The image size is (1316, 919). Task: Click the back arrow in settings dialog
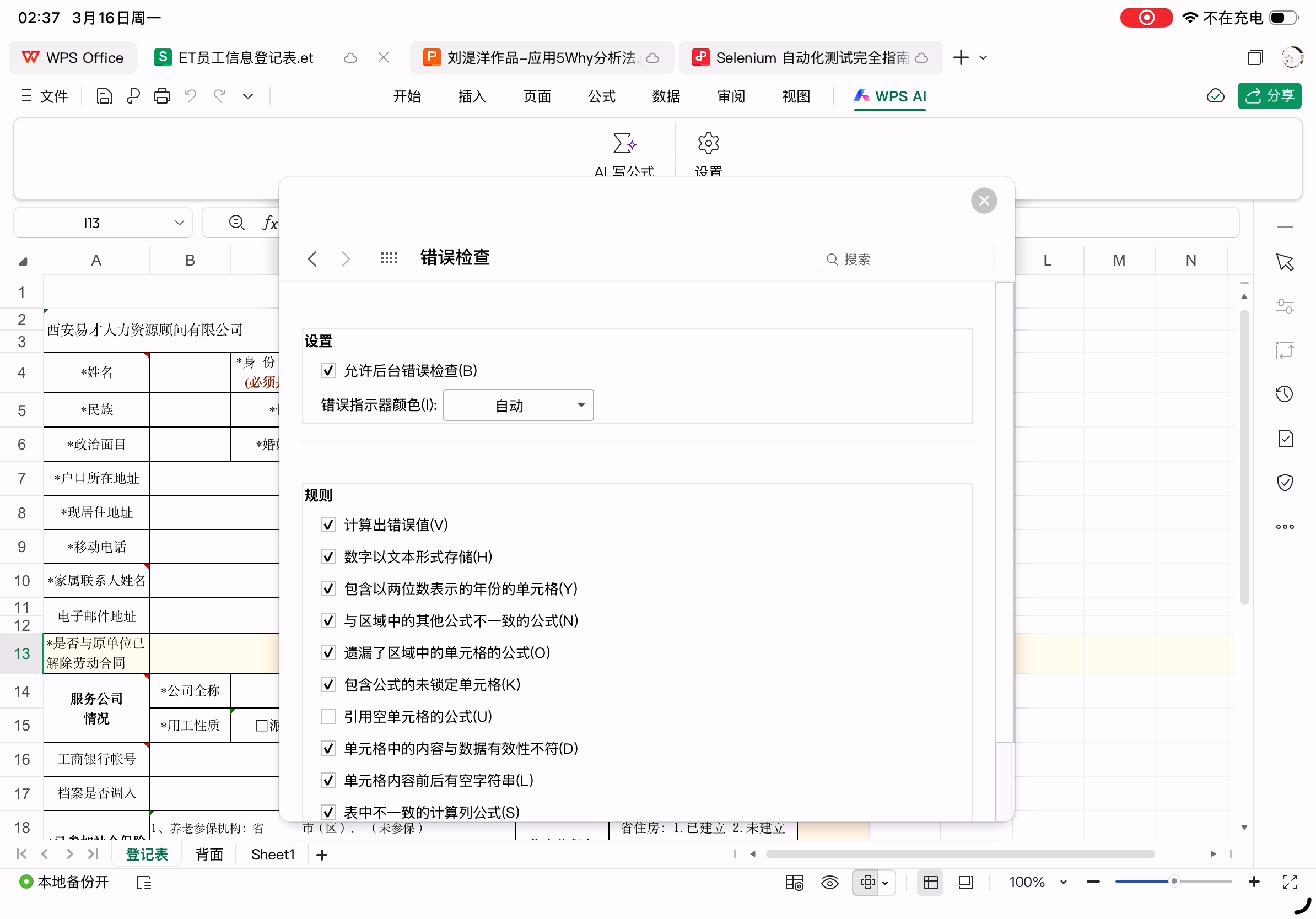coord(312,259)
